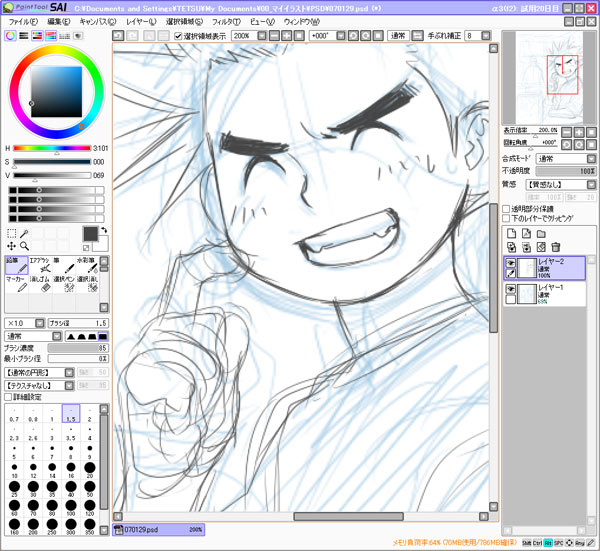Image resolution: width=600 pixels, height=551 pixels.
Task: Open the ウィンドウ(W) menu
Action: pyautogui.click(x=302, y=22)
